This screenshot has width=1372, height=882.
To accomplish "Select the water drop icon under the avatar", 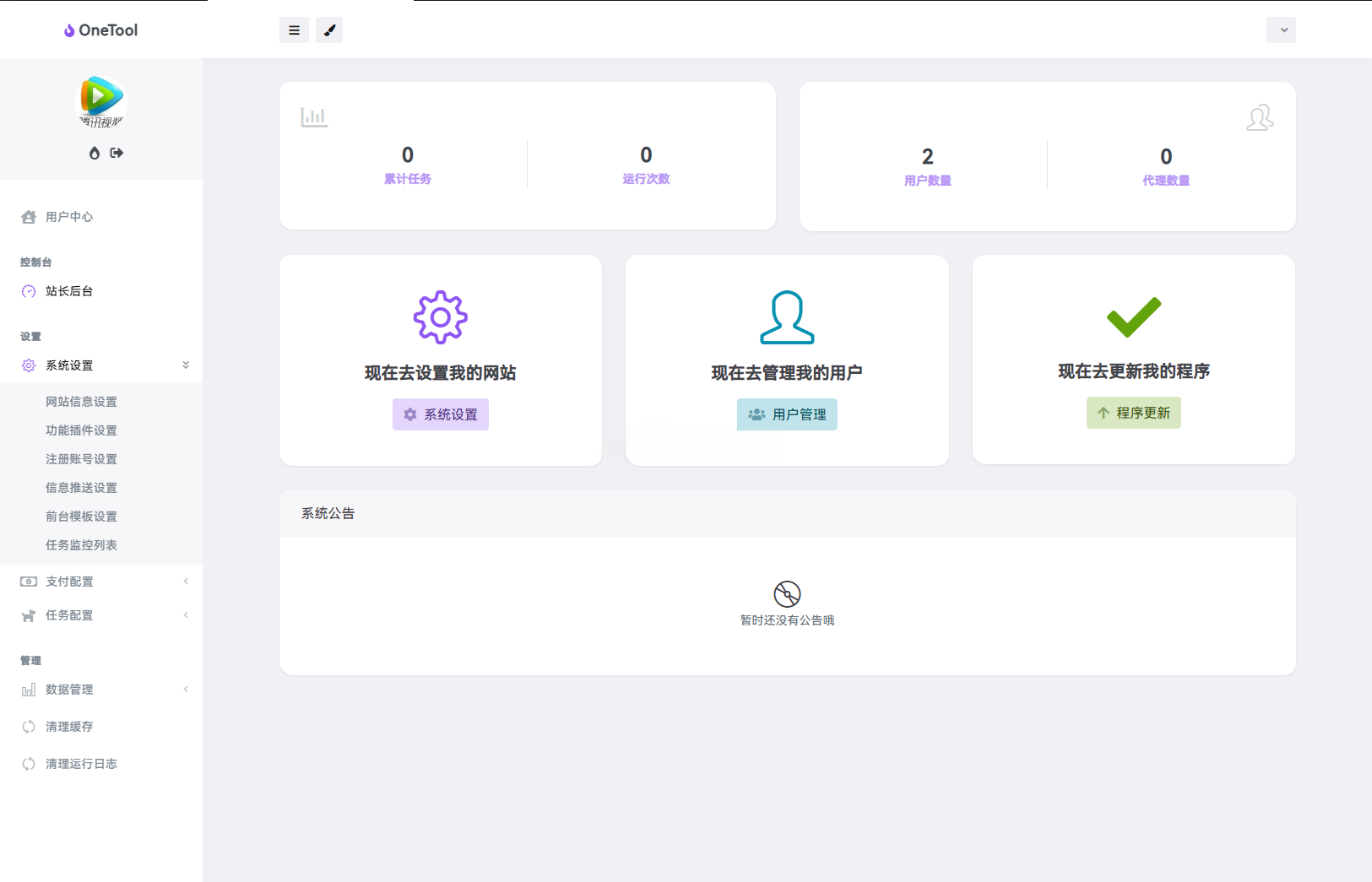I will coord(94,153).
